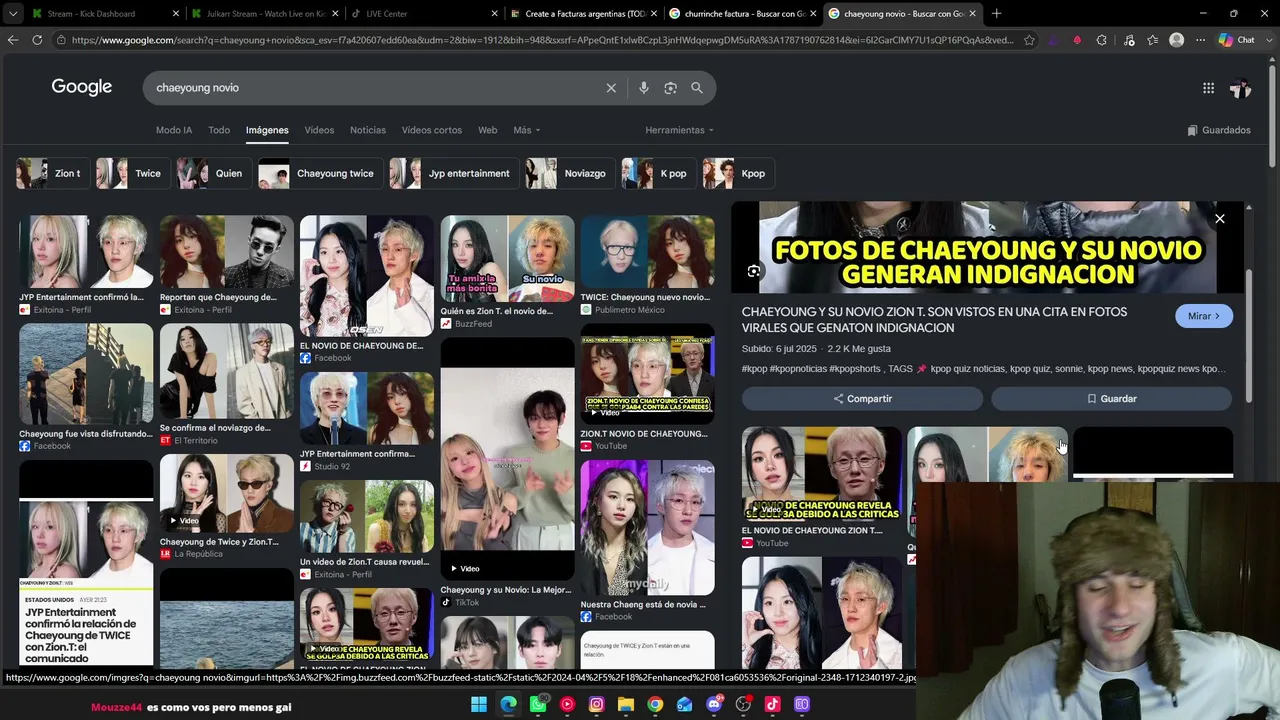
Task: Go back in browser history
Action: point(13,40)
